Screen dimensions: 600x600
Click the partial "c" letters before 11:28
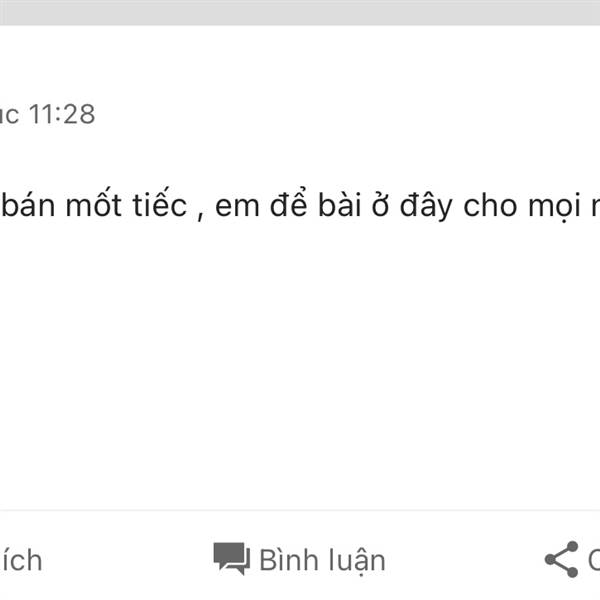pyautogui.click(x=9, y=116)
